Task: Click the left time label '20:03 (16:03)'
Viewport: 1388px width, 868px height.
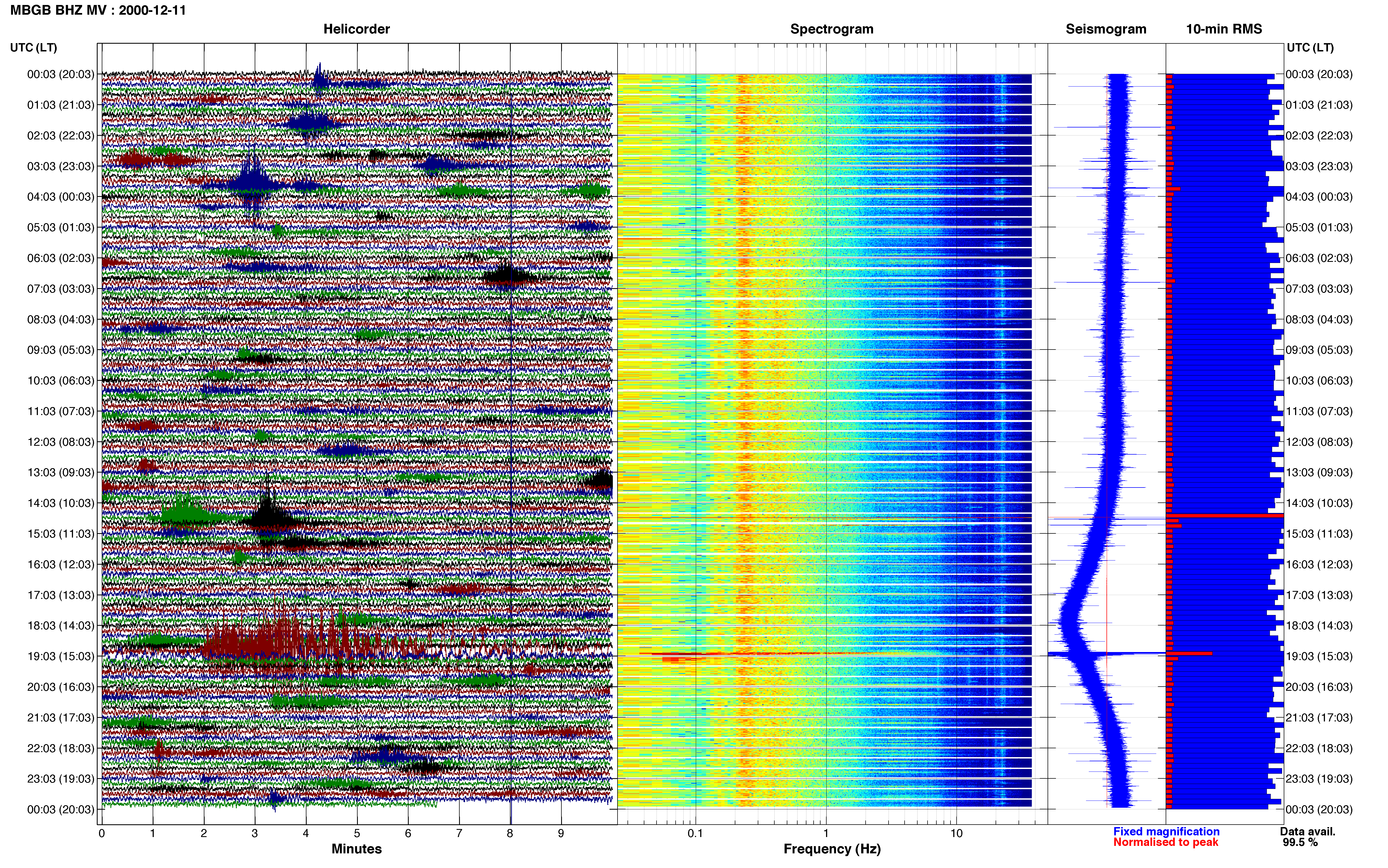Action: point(60,687)
